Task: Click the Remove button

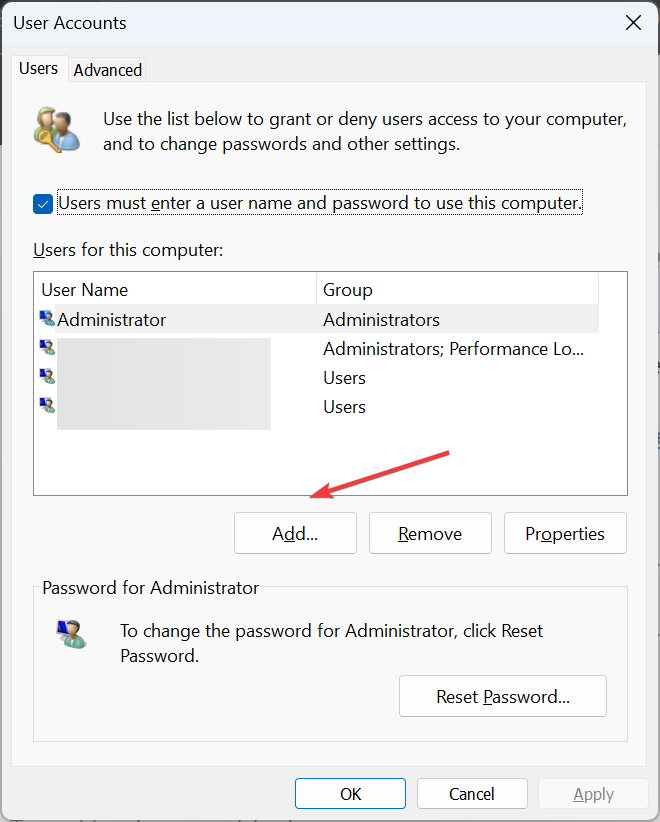Action: pos(430,533)
